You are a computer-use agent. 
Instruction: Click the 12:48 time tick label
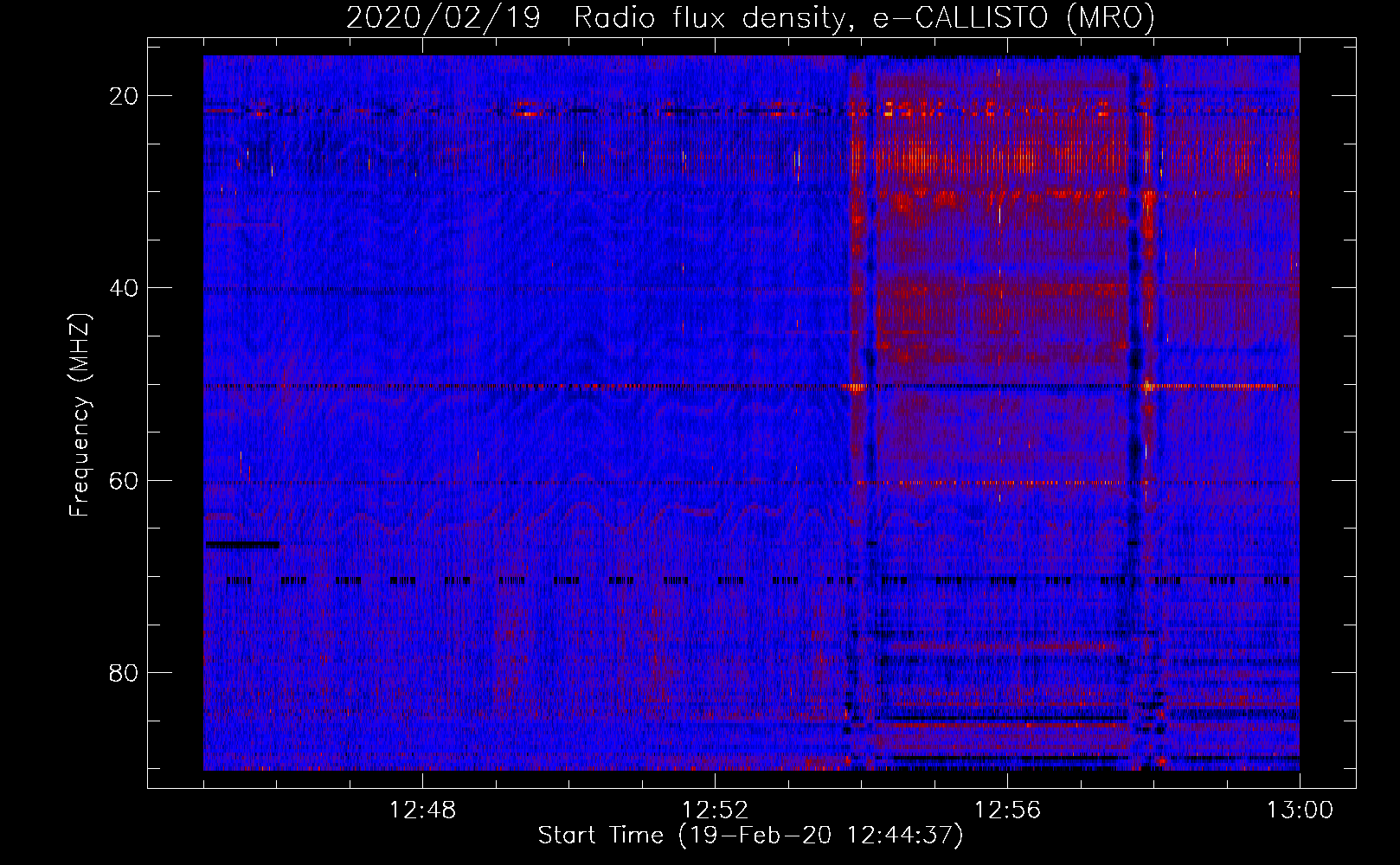422,811
